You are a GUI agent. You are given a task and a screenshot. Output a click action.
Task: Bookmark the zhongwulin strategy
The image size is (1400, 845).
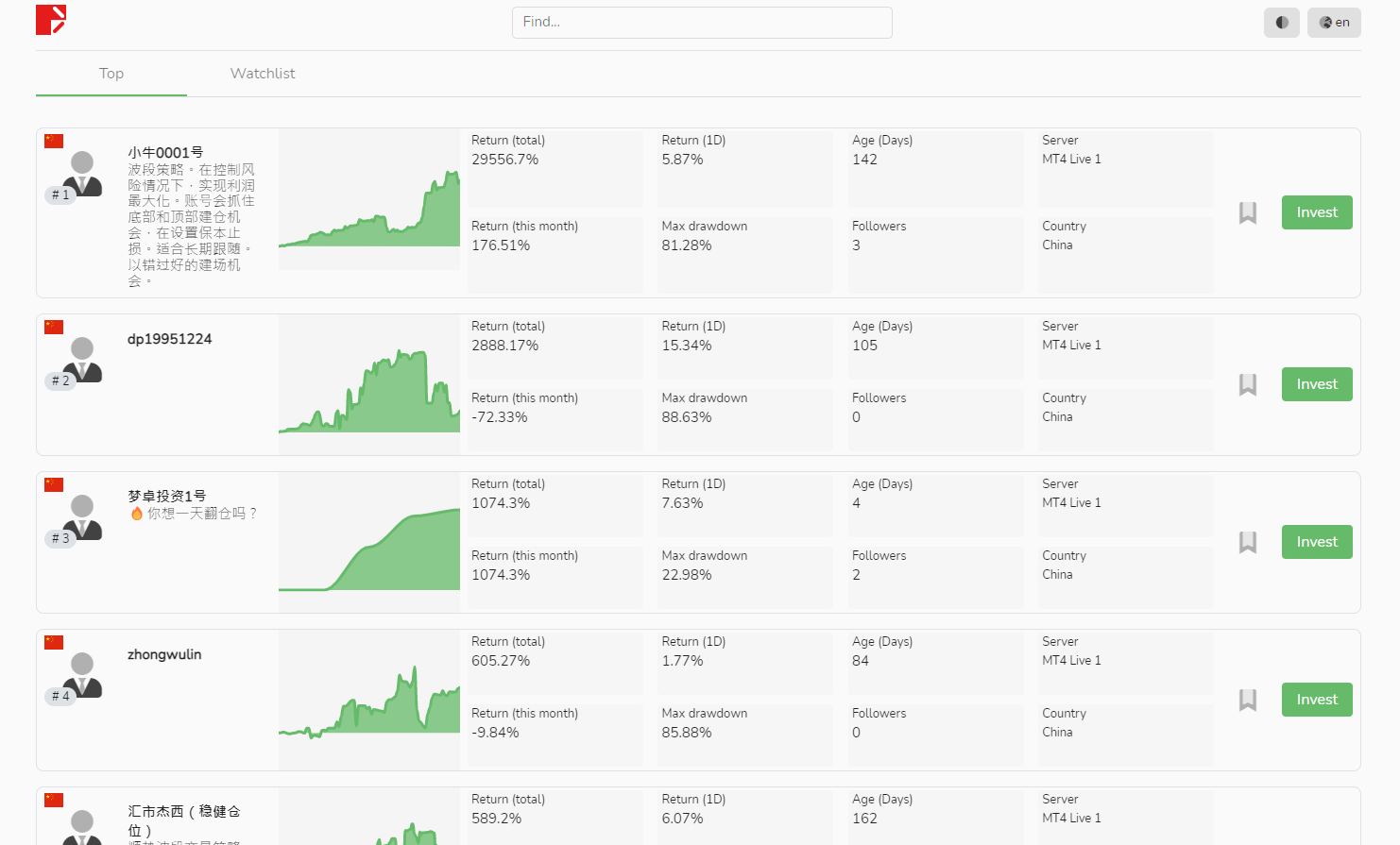click(1247, 701)
